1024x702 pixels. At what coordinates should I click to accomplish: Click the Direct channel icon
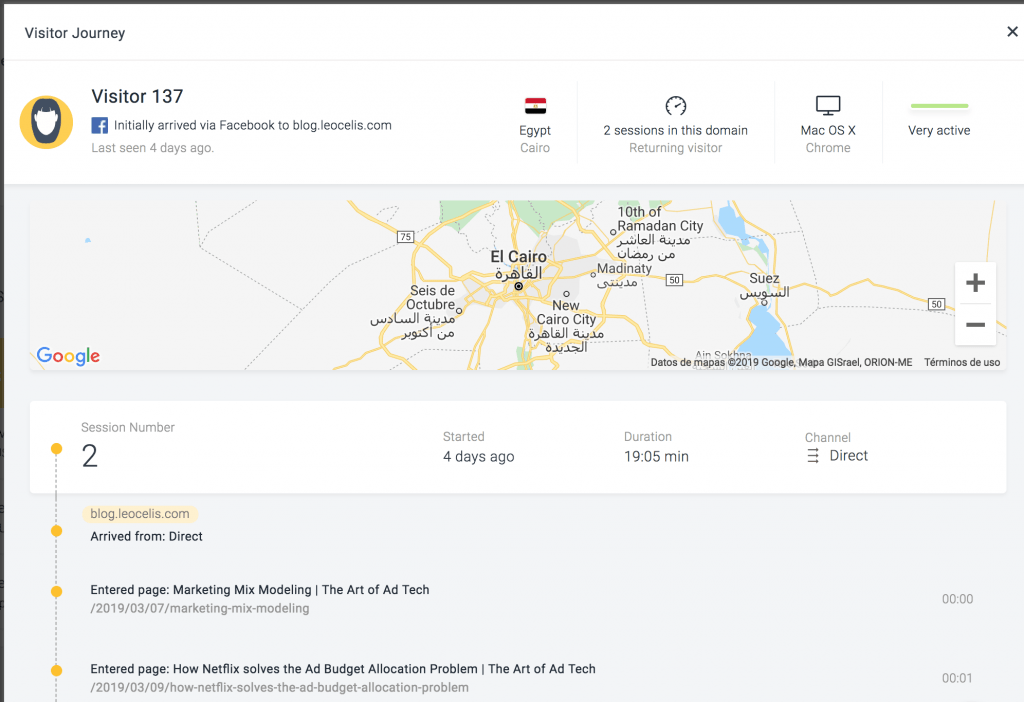[813, 456]
